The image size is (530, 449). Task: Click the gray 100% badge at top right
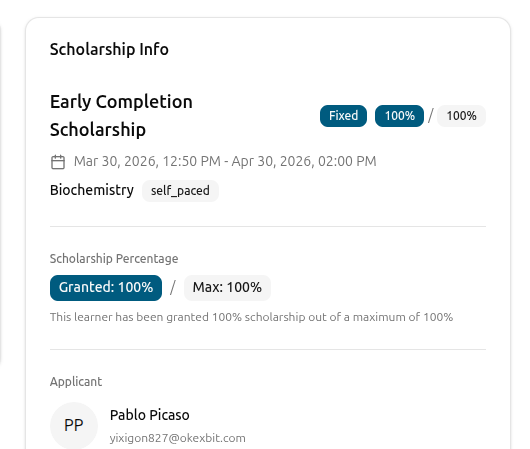pyautogui.click(x=461, y=116)
